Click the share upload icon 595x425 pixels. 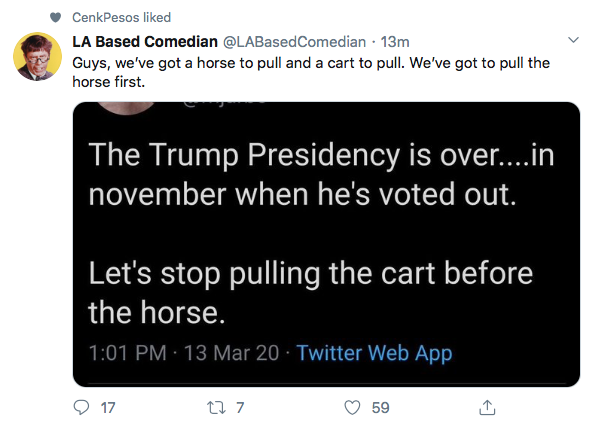487,407
